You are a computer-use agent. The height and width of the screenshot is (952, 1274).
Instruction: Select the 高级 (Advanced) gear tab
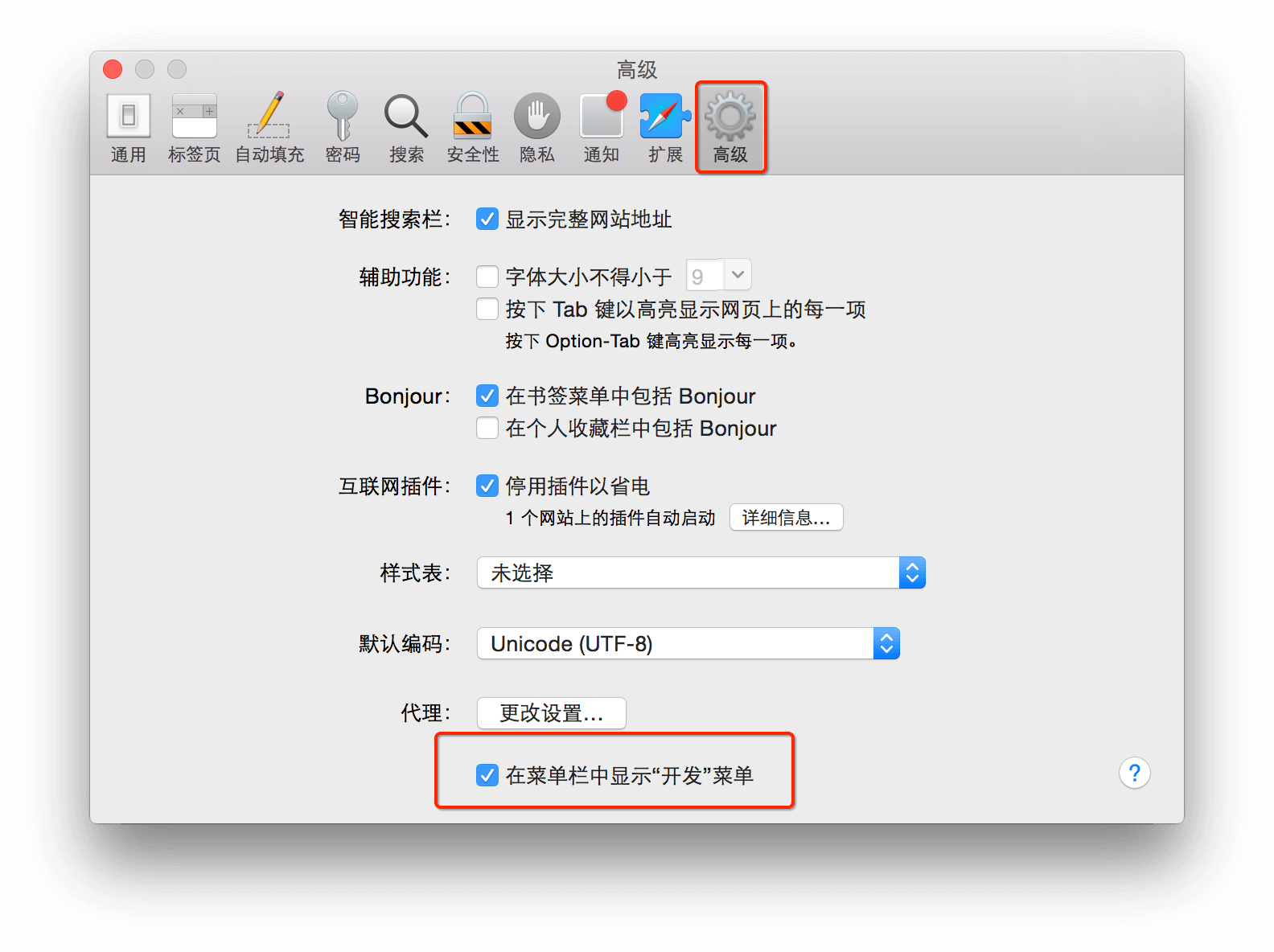pyautogui.click(x=730, y=129)
